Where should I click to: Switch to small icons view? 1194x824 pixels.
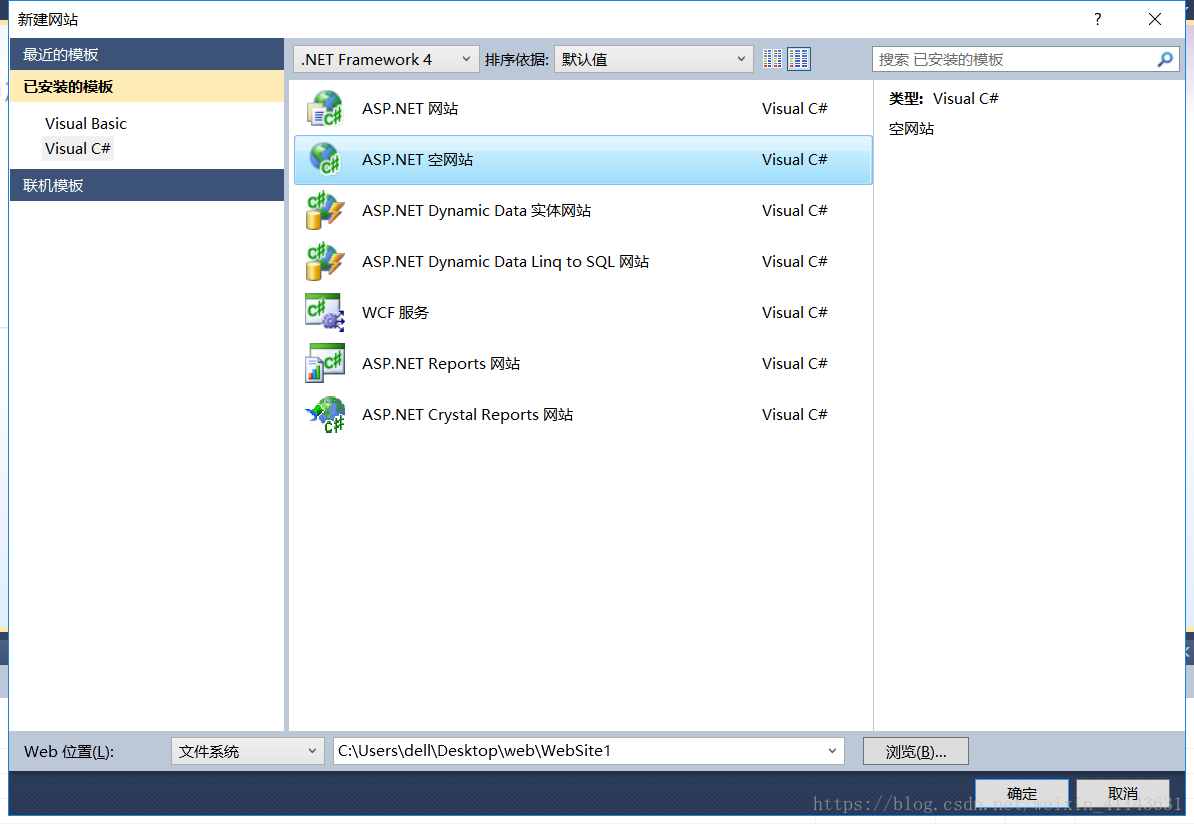pyautogui.click(x=772, y=59)
